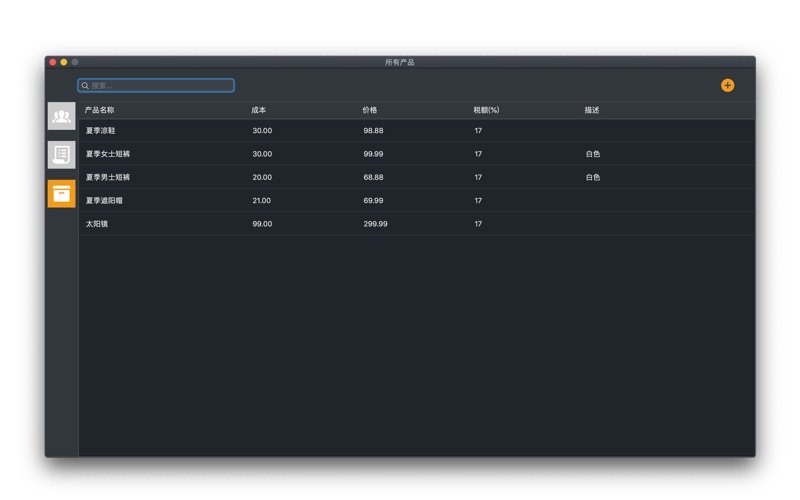Open the invoices document section in the sidebar
The height and width of the screenshot is (500, 800).
61,155
